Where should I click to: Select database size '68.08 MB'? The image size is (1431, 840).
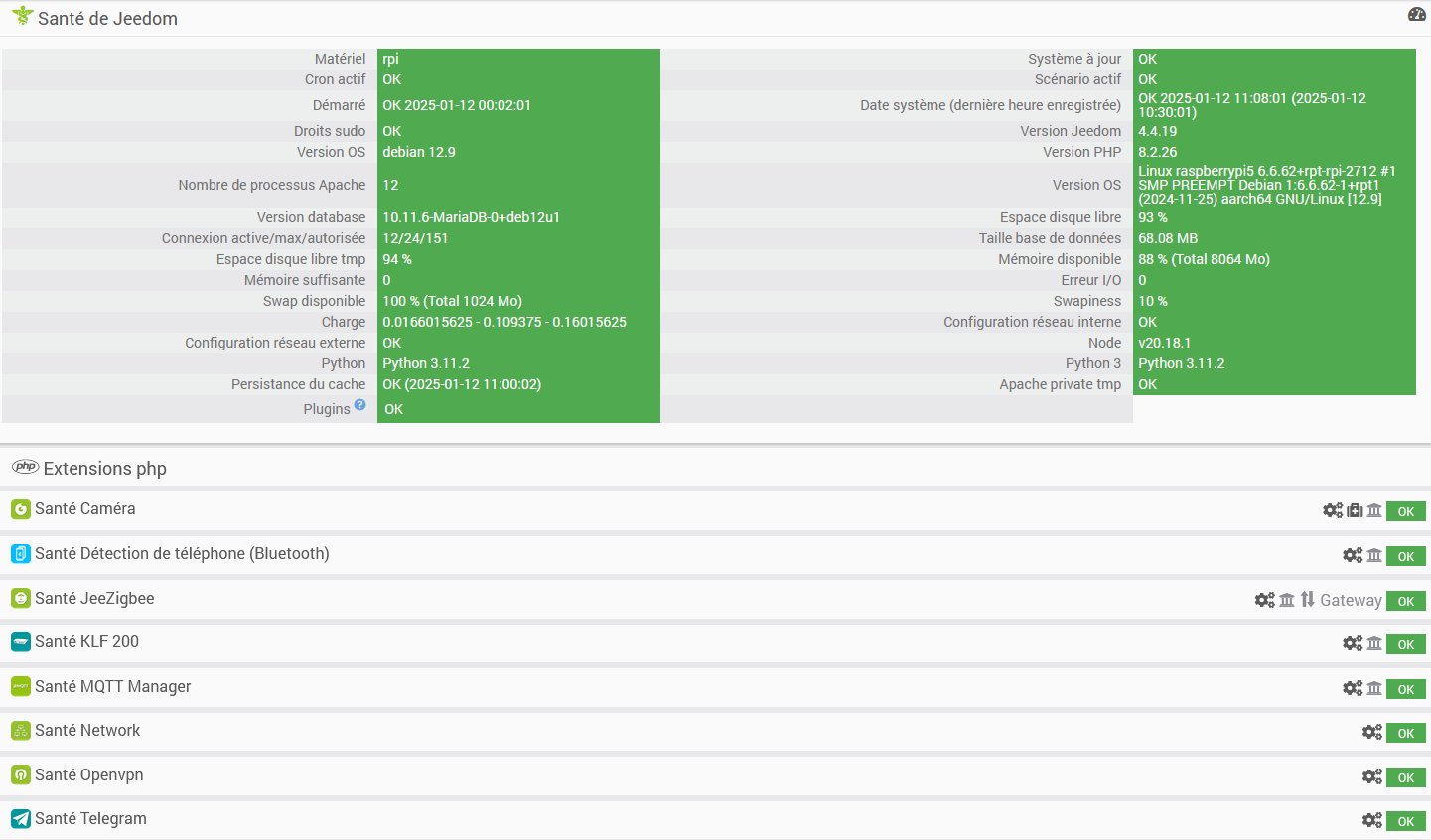click(1168, 238)
